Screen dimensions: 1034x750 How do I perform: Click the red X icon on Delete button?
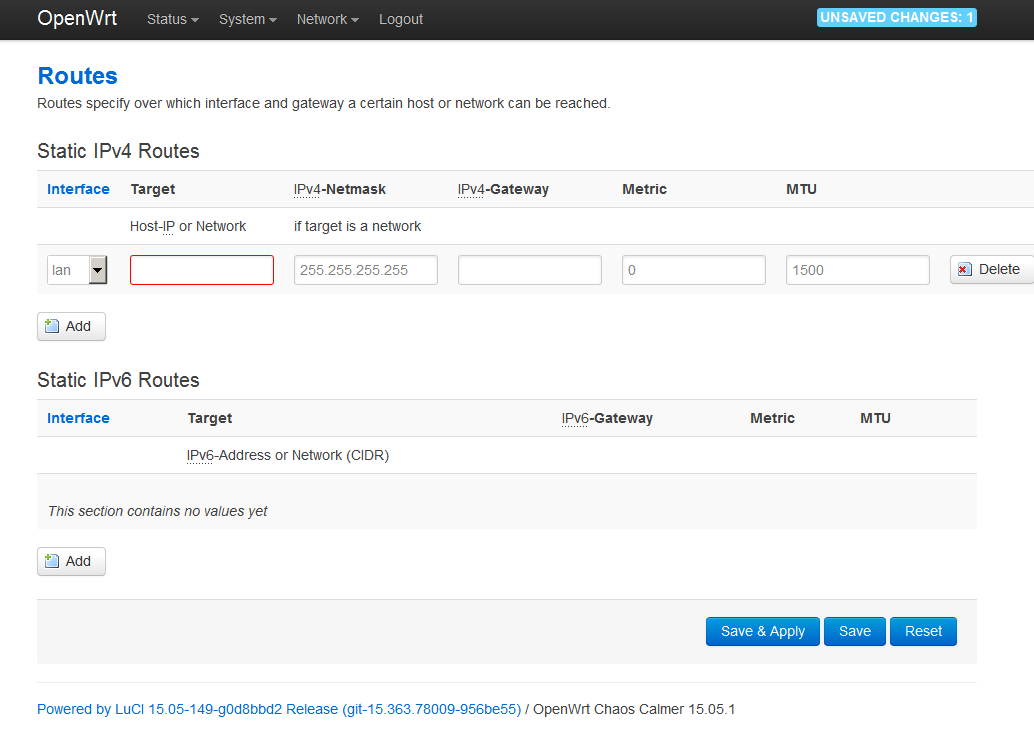[965, 269]
